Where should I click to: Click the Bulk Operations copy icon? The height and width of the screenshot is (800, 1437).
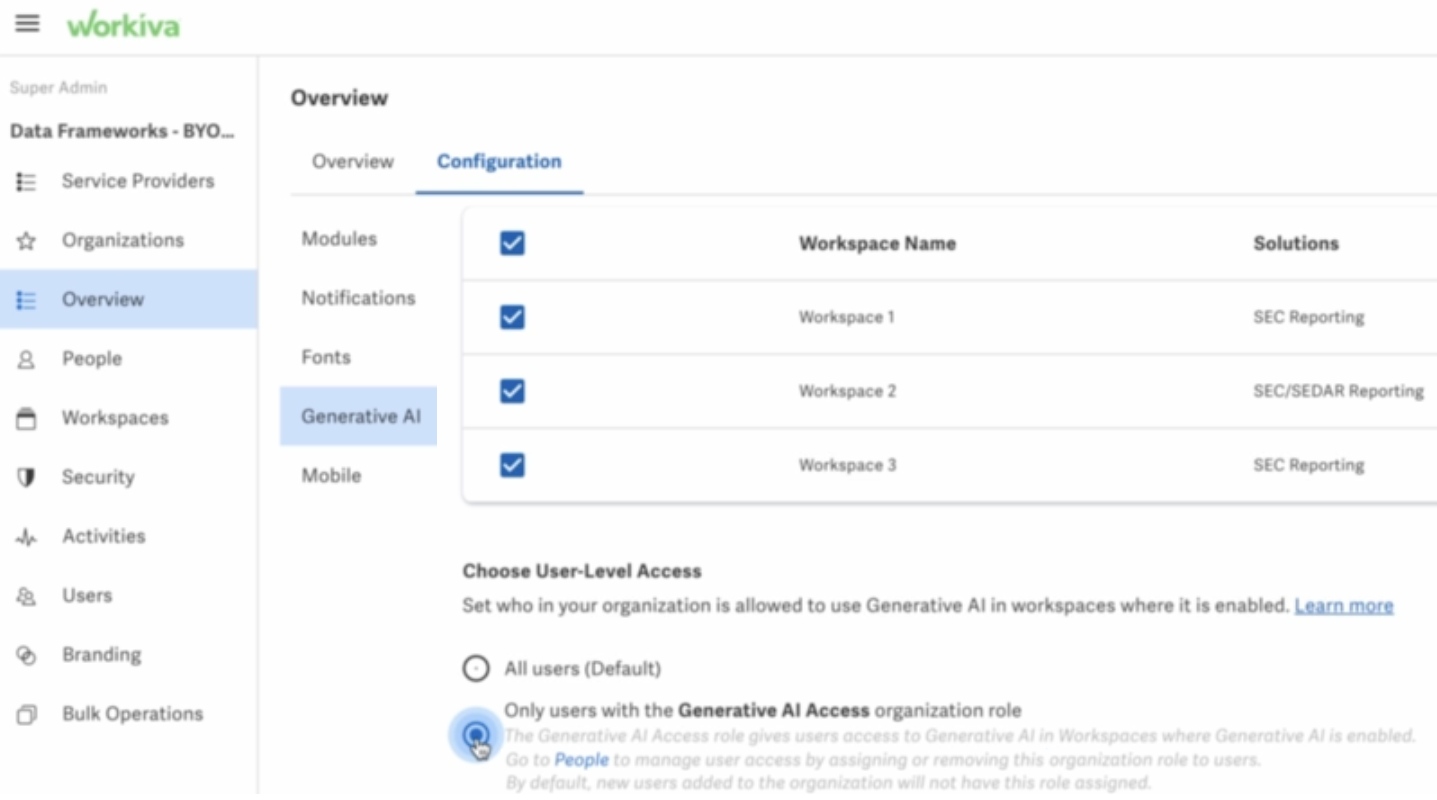tap(27, 715)
